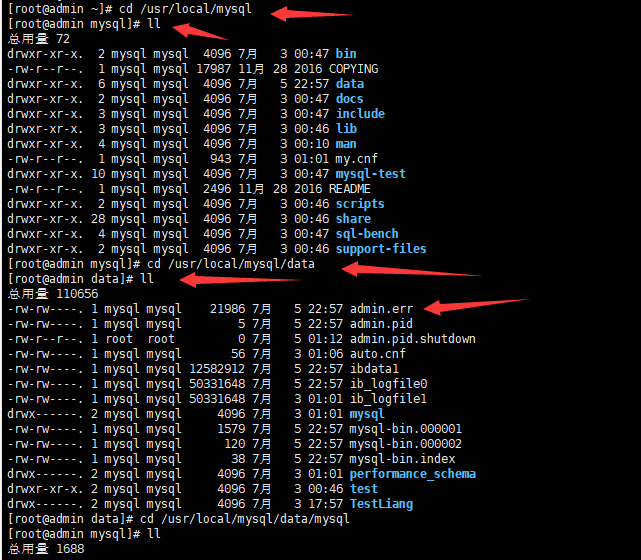Select the admin.pid.shutdown file name
Viewport: 641px width, 560px height.
coord(413,339)
